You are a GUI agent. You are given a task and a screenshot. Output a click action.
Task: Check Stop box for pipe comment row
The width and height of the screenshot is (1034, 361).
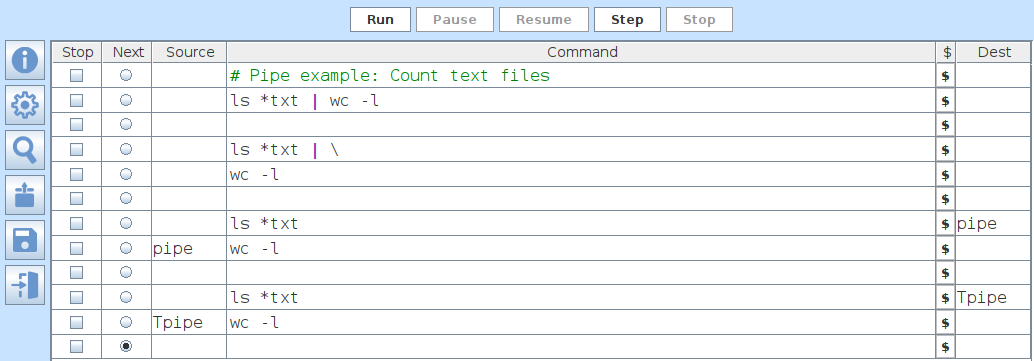pos(76,76)
